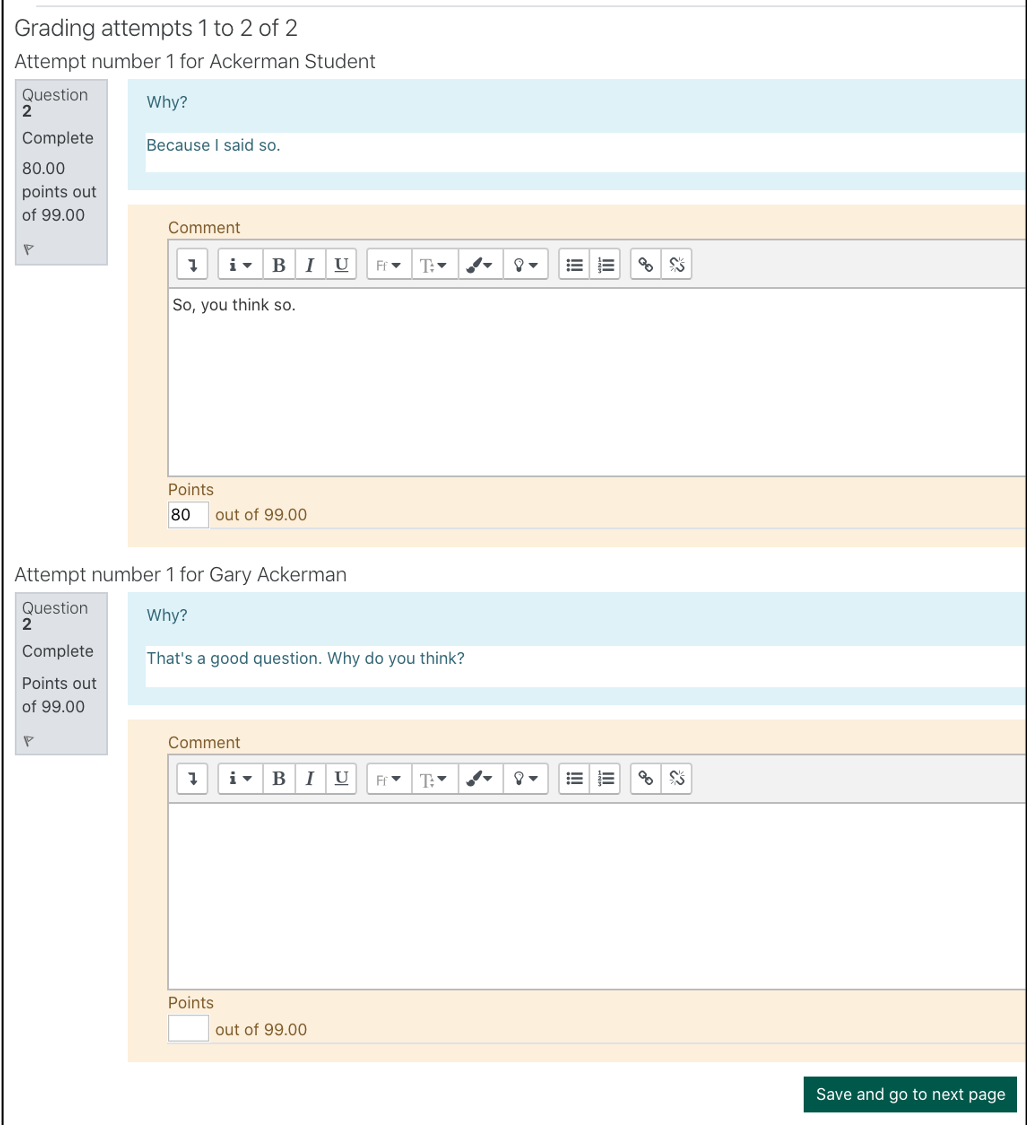Insert an ordered list in Gary Ackerman's comment
Screen dimensions: 1027x1125
(605, 778)
